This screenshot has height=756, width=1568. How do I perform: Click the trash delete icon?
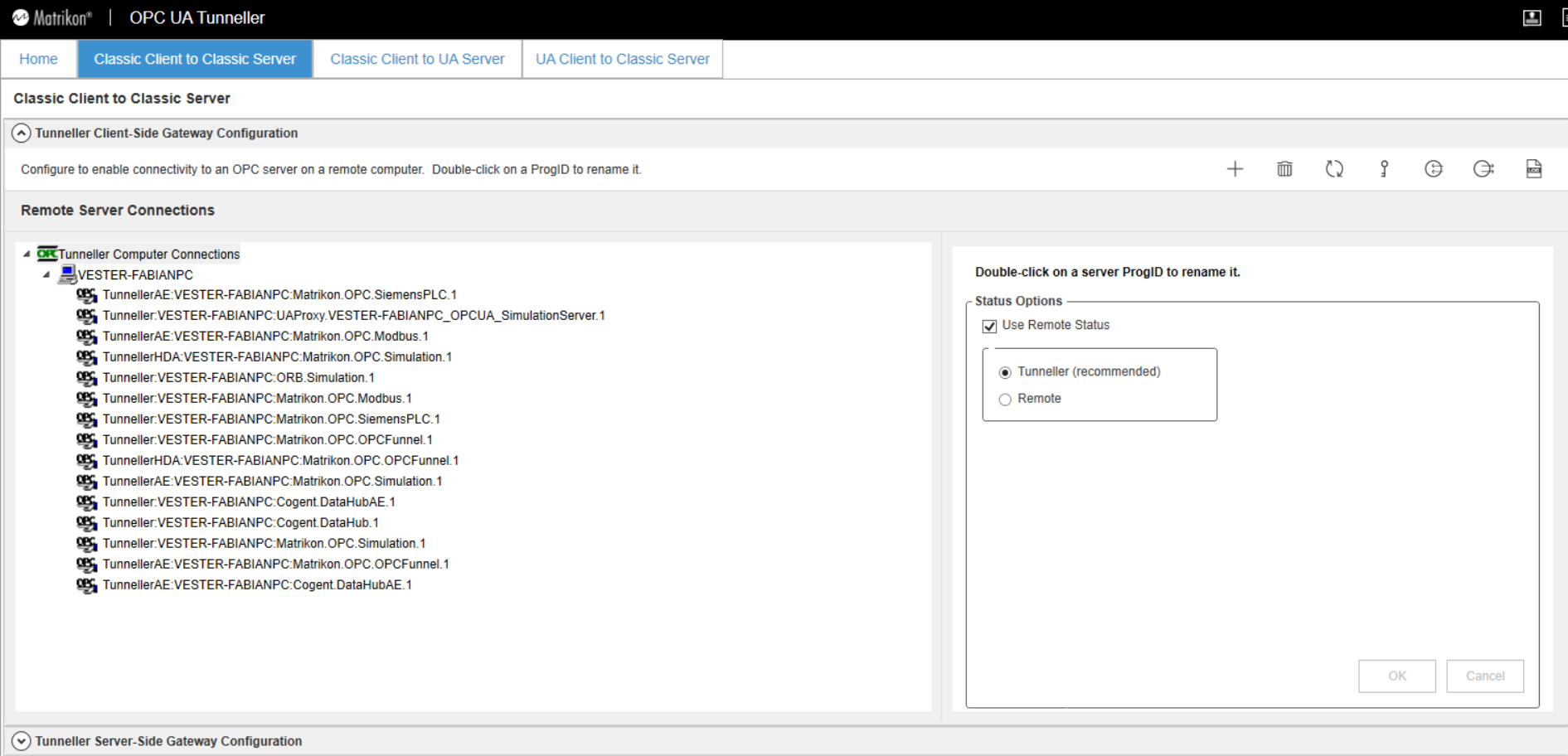click(x=1284, y=169)
